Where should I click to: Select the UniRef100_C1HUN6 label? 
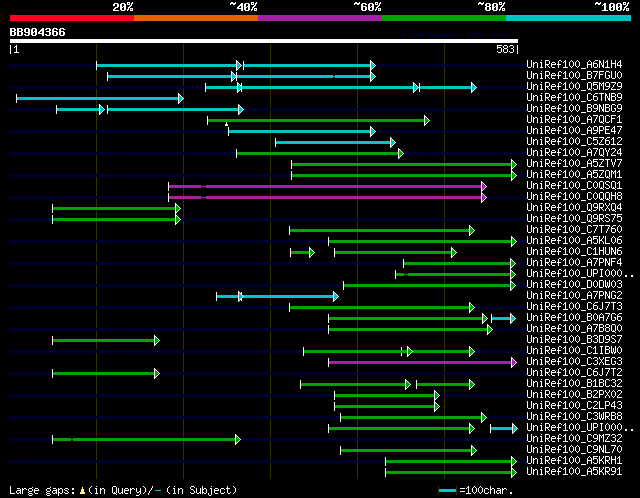574,252
